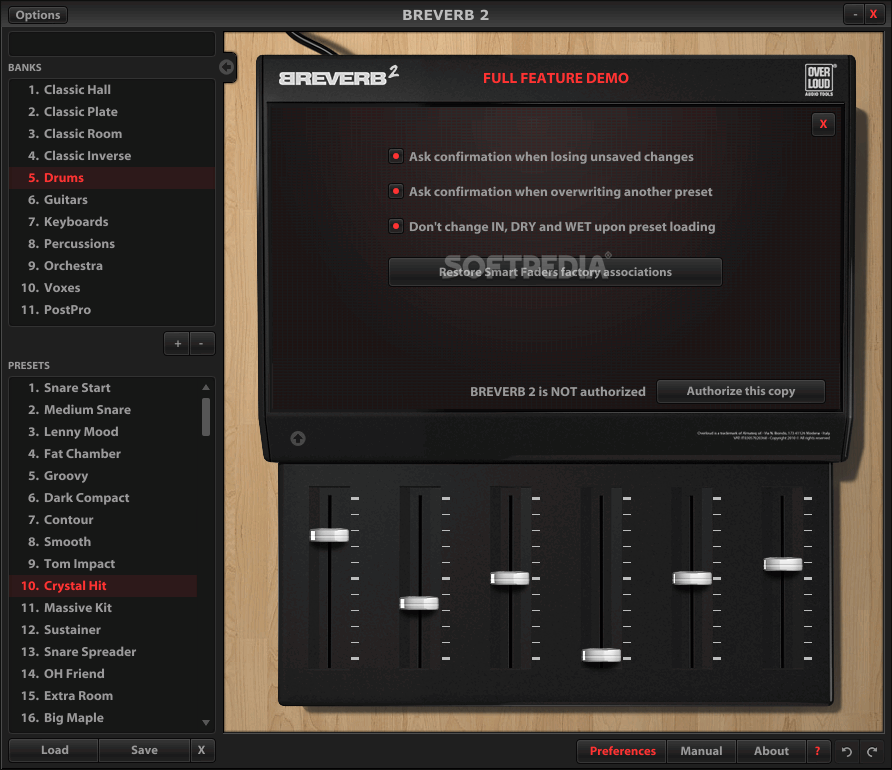The image size is (892, 770).
Task: Choose the Fat Chamber preset
Action: 103,454
